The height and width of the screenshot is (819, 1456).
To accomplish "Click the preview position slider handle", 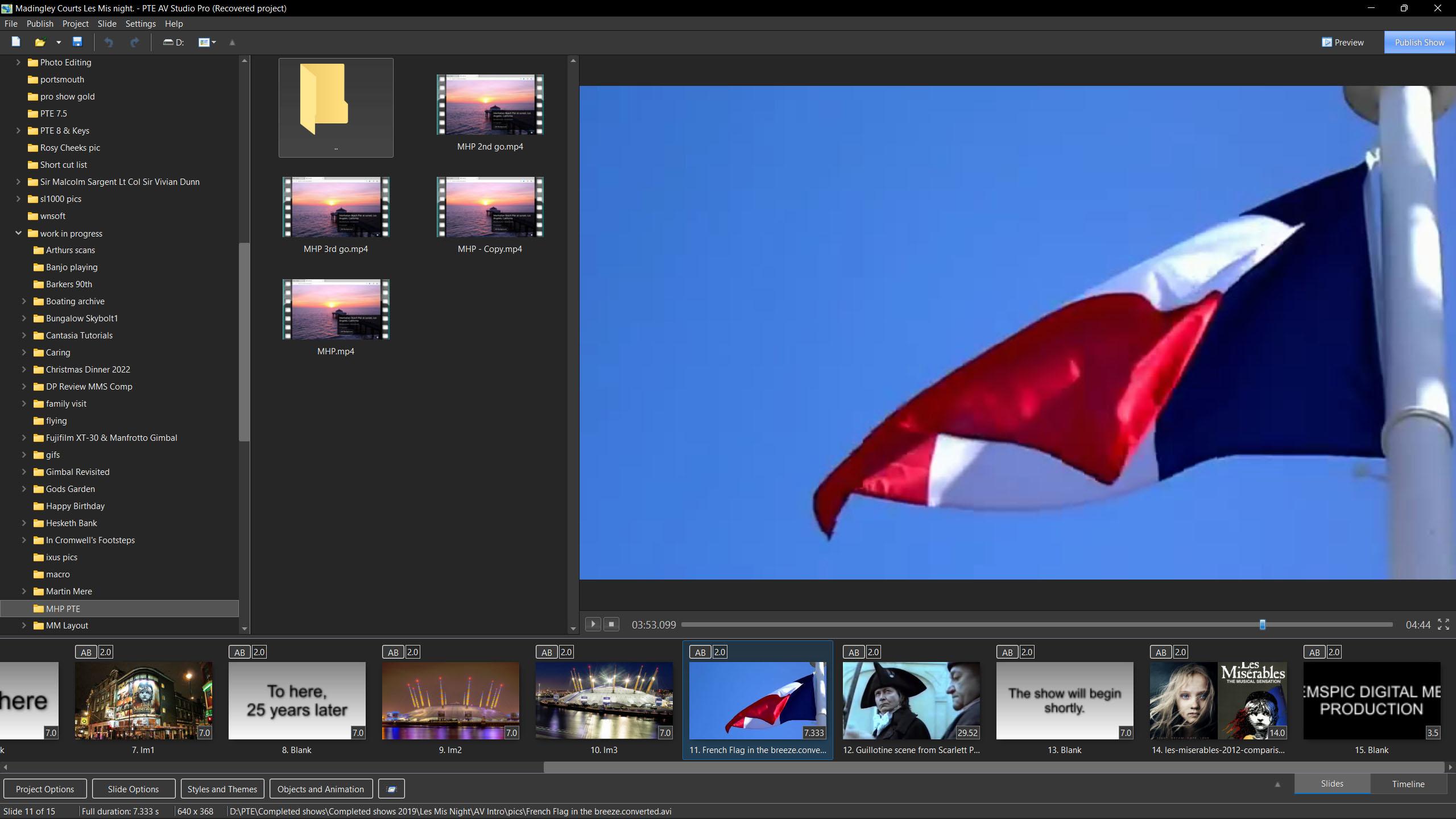I will (1262, 624).
